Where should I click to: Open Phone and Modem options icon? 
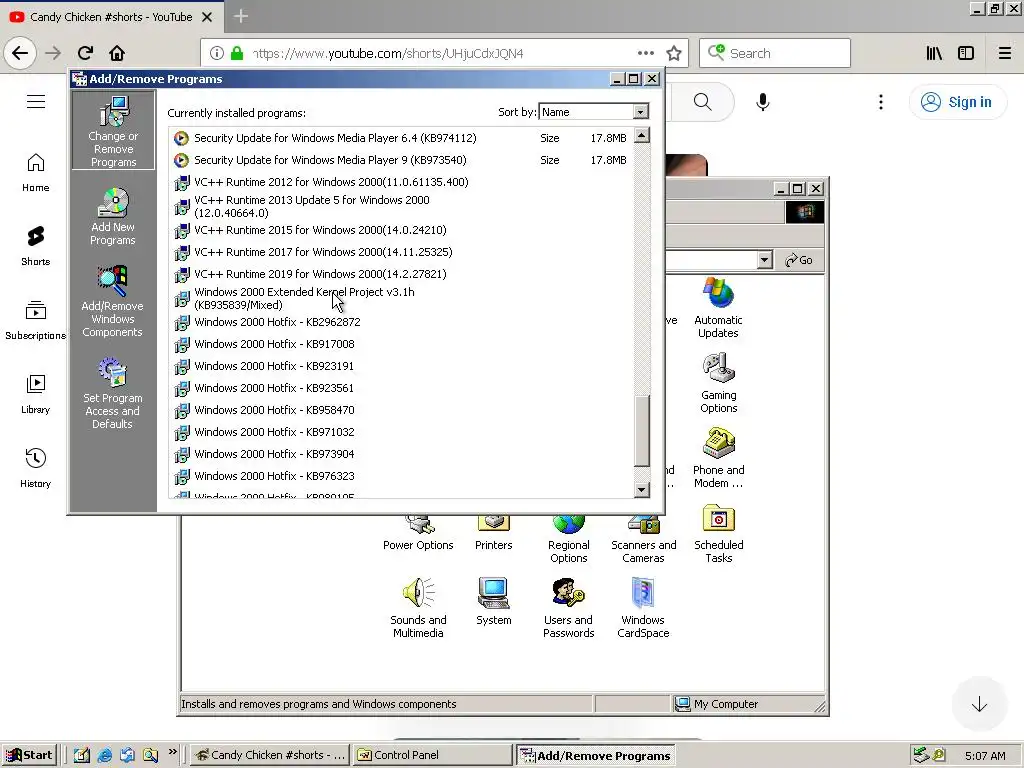click(x=718, y=458)
